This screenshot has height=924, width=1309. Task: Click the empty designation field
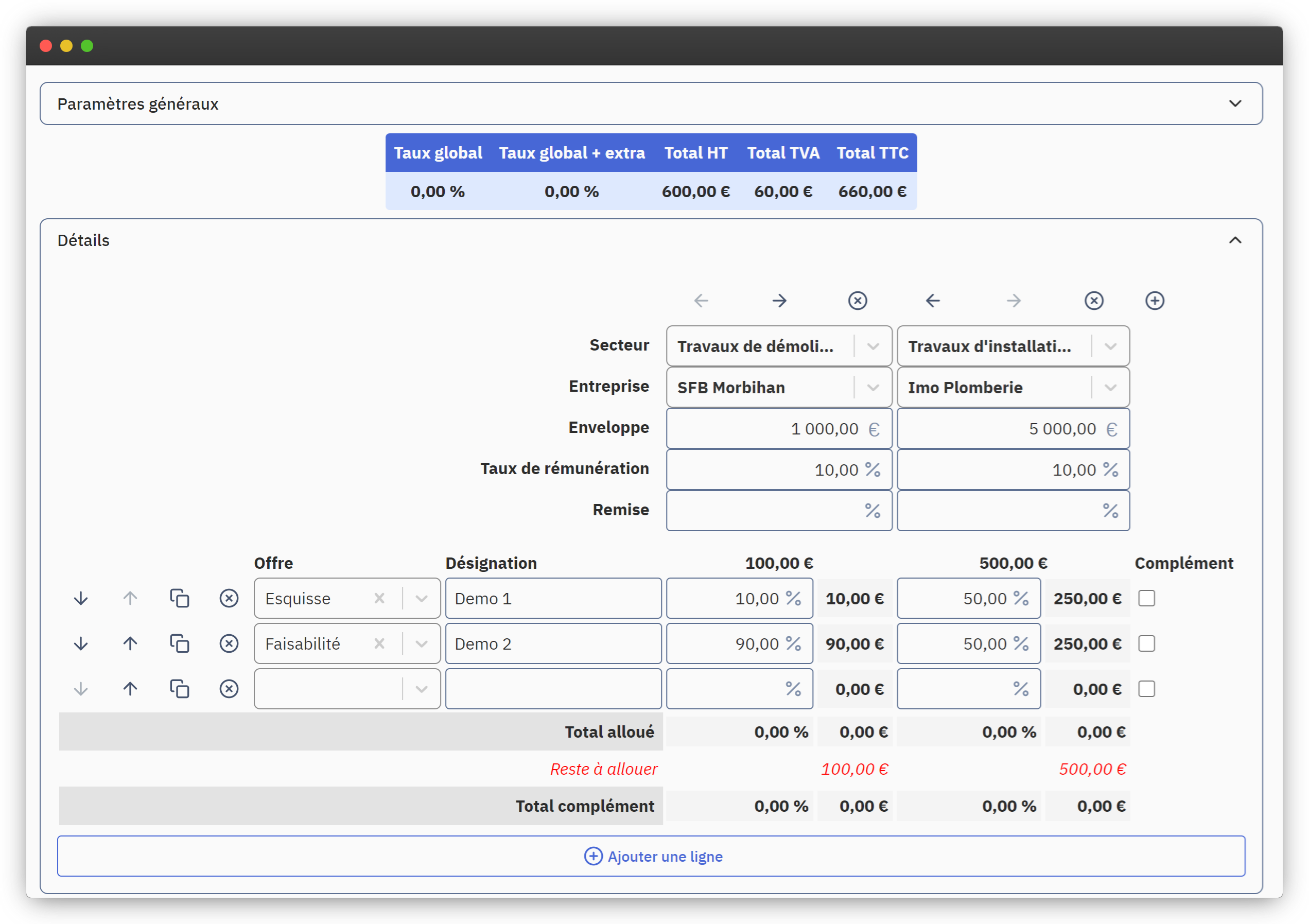pos(553,689)
